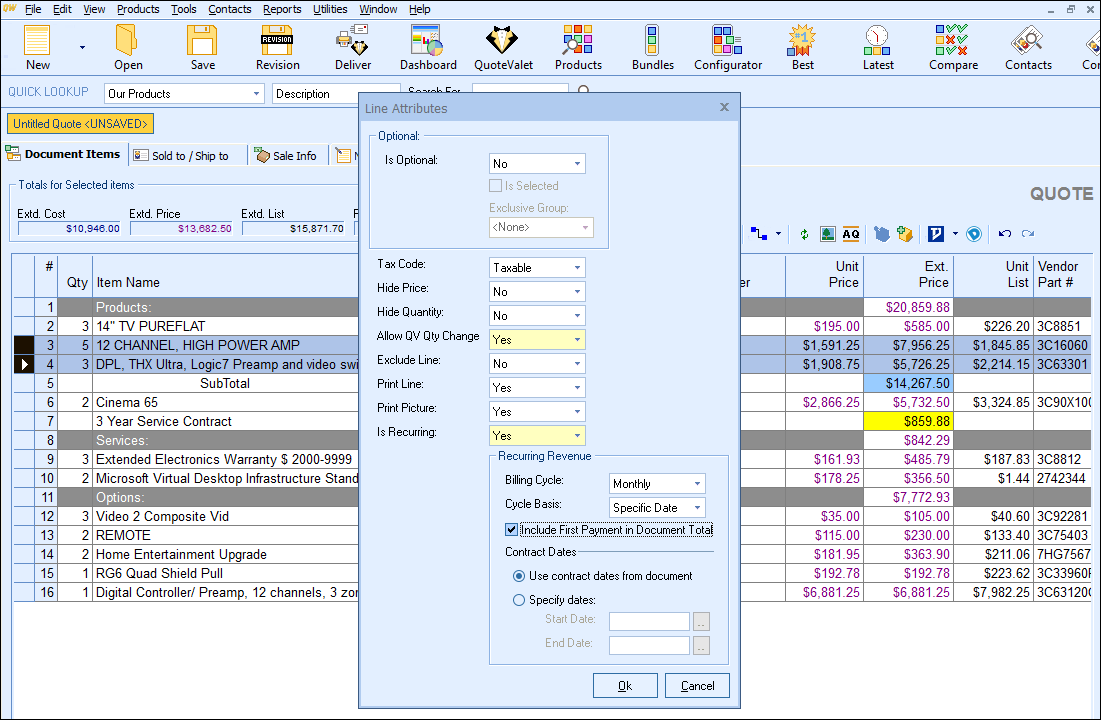Click the Deliver toolbar icon

[352, 48]
